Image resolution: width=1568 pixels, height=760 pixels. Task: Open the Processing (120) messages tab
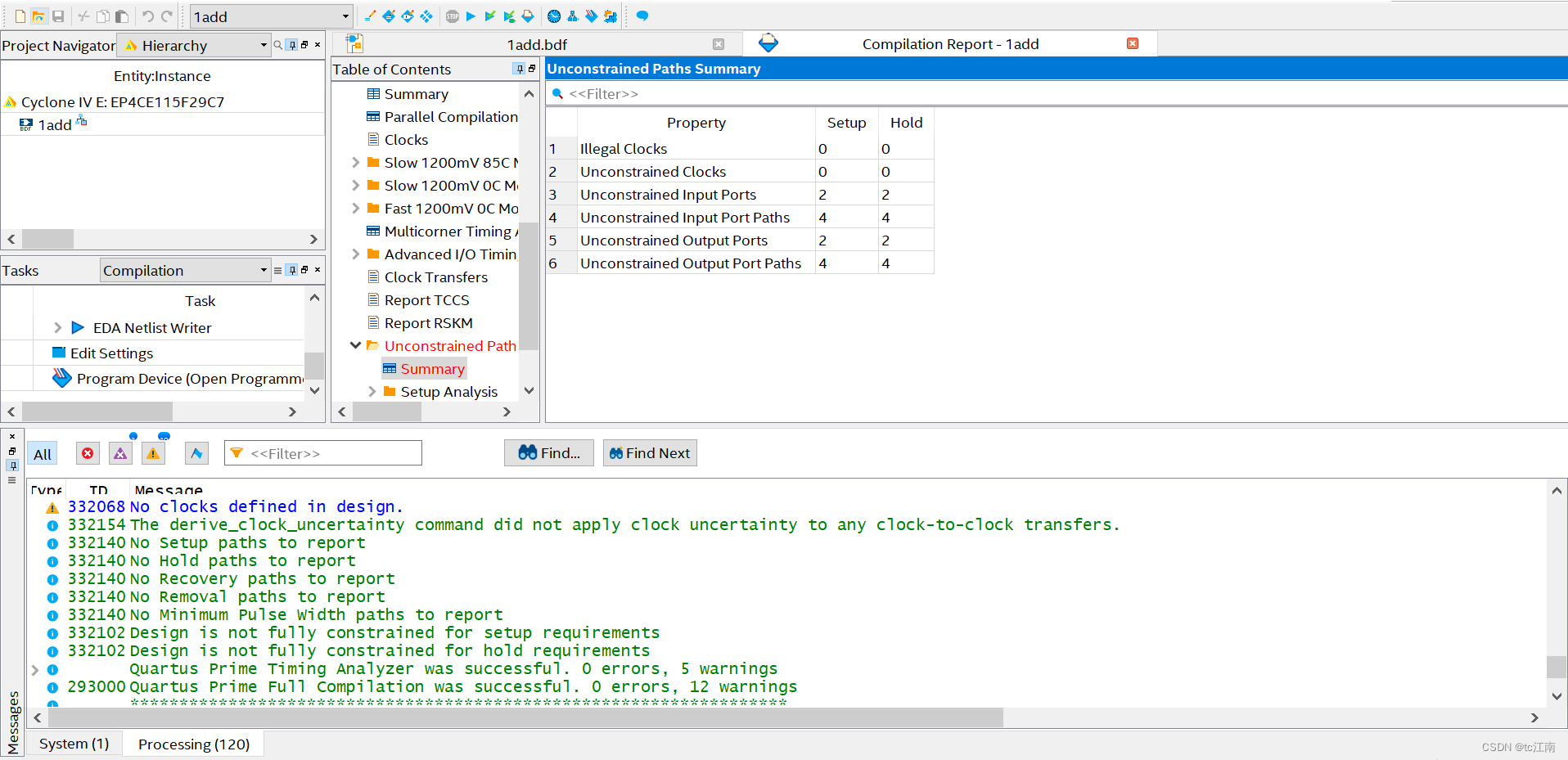(x=194, y=744)
